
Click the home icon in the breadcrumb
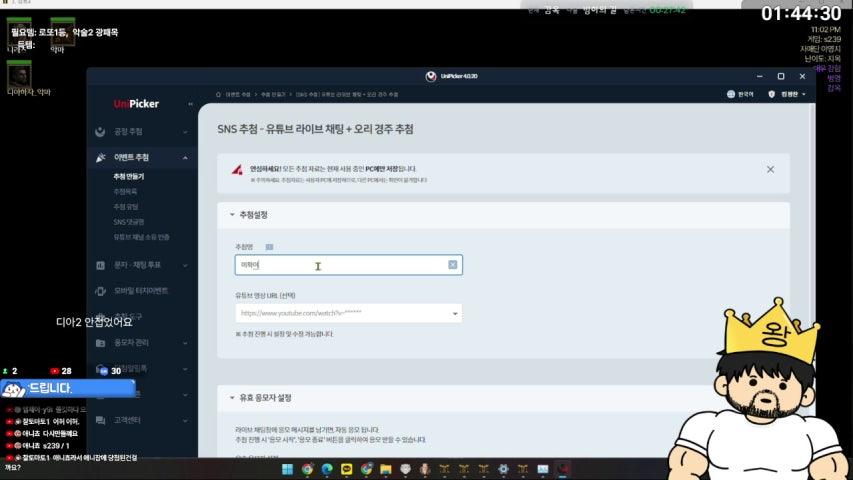(x=219, y=94)
